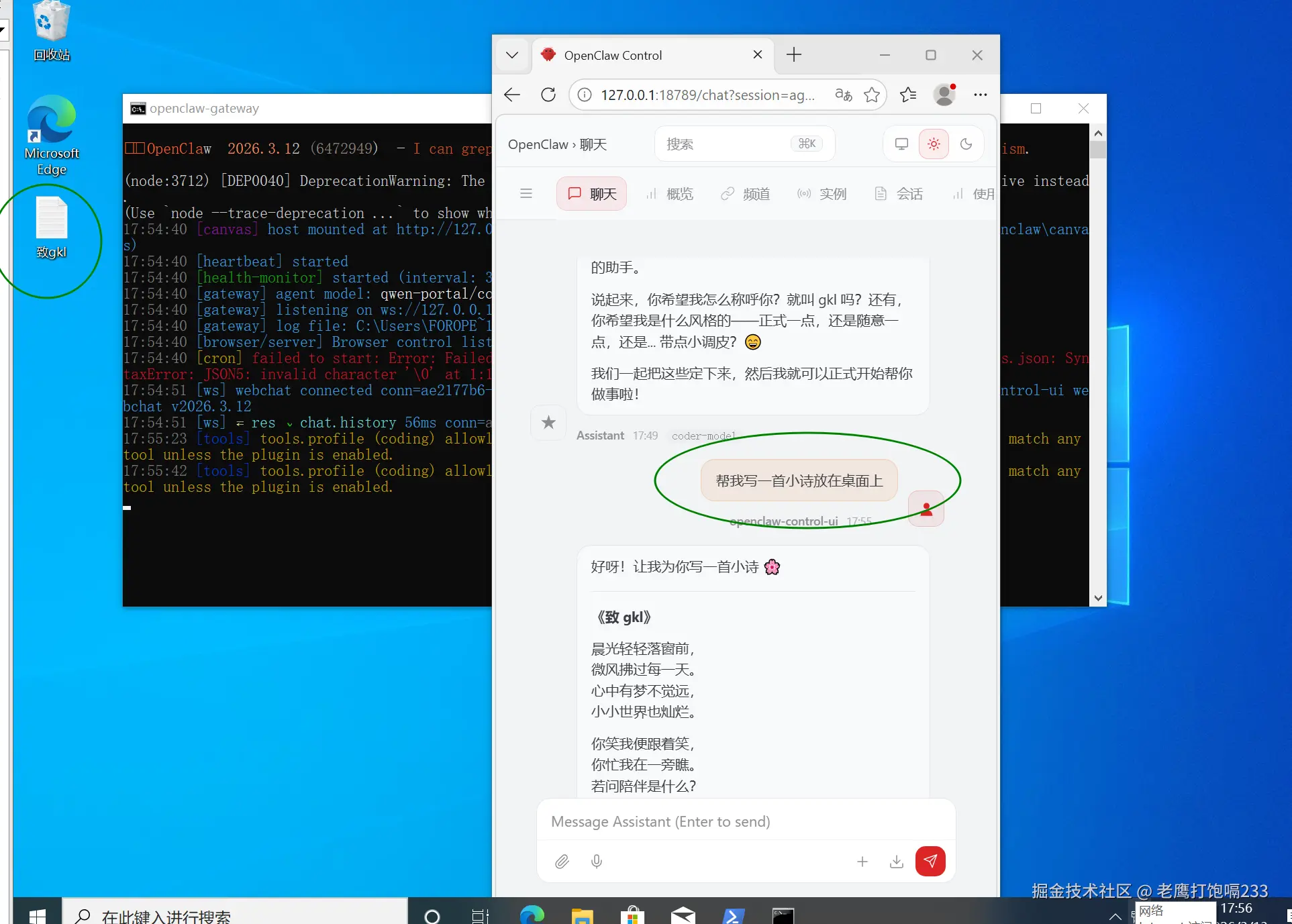Switch to the light theme sun toggle
1292x924 pixels.
934,144
